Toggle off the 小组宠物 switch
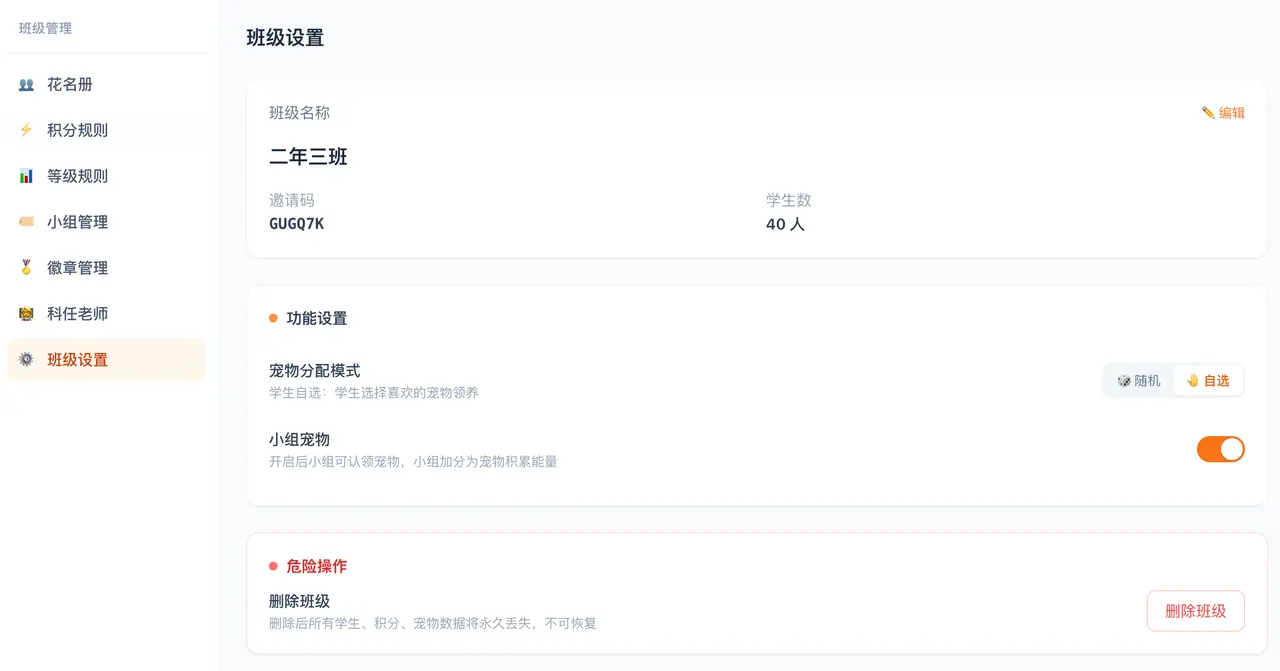 [x=1220, y=449]
